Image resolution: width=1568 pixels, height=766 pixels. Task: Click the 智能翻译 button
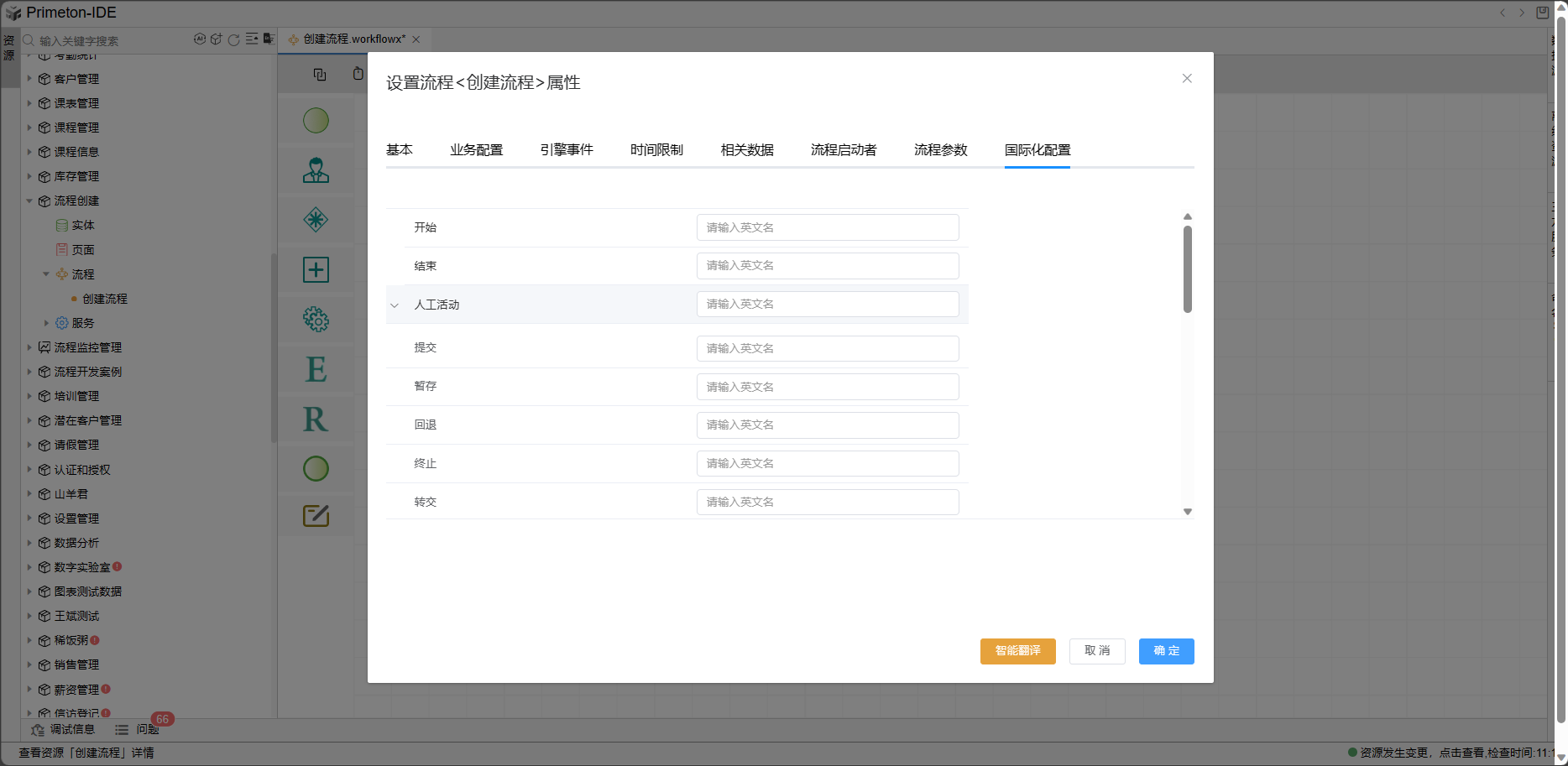pos(1017,651)
